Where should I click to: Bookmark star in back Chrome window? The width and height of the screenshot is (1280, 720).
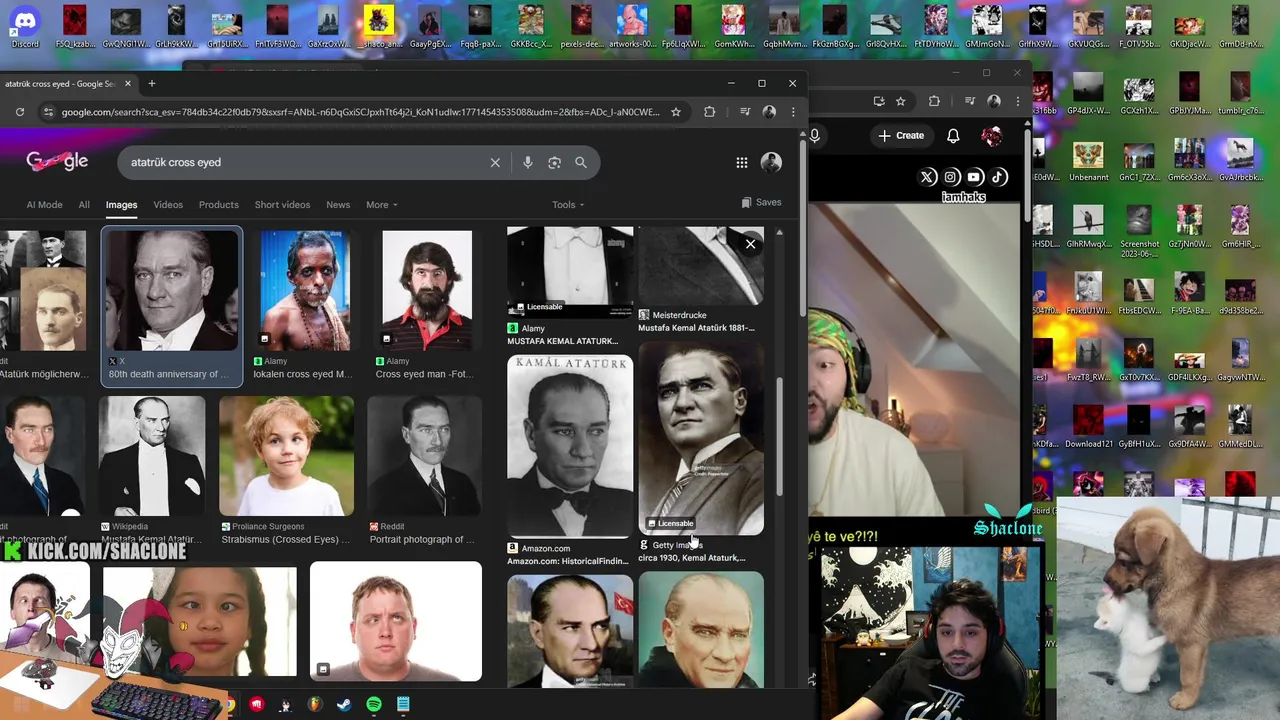coord(901,101)
